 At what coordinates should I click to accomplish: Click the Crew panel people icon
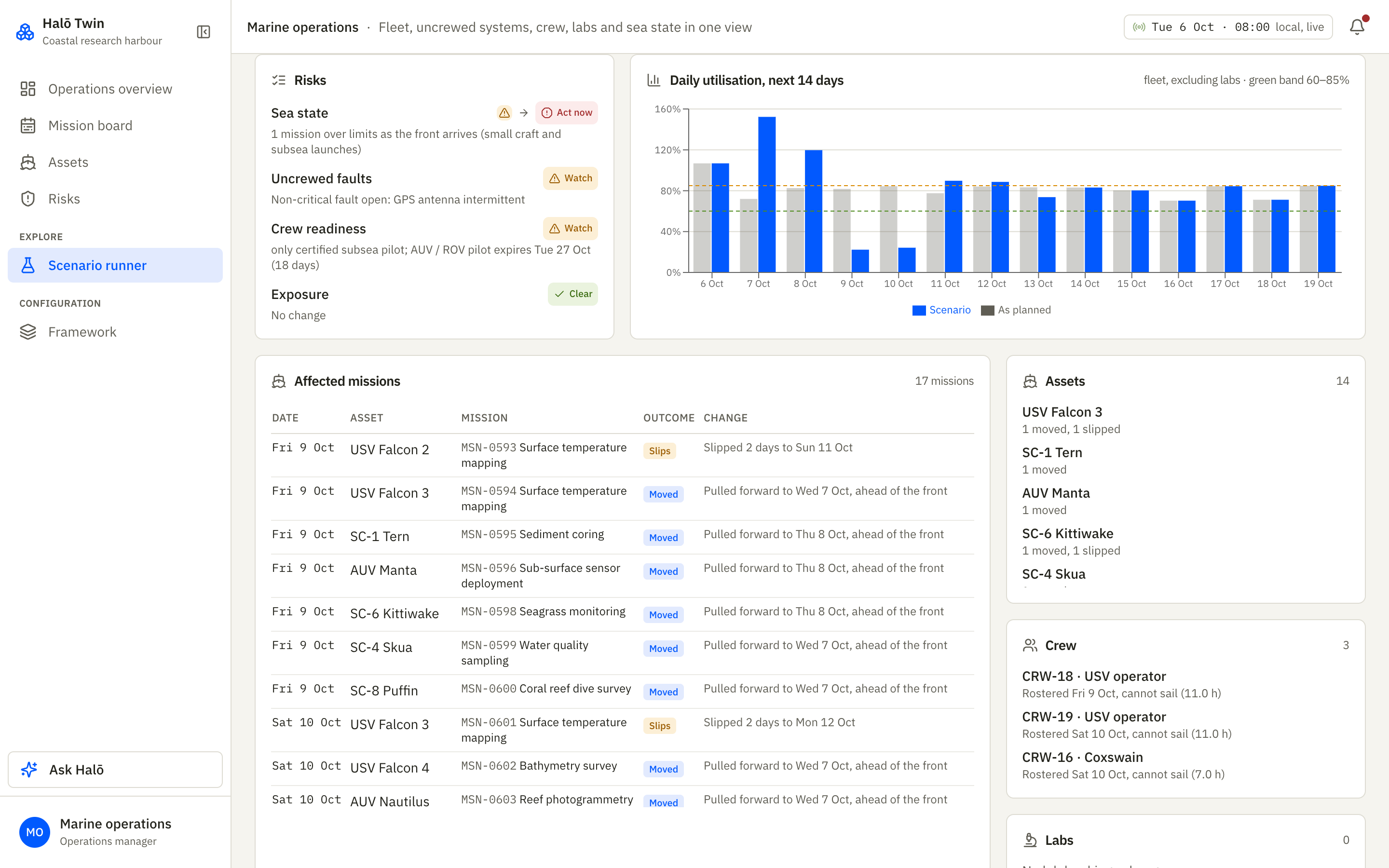1030,645
